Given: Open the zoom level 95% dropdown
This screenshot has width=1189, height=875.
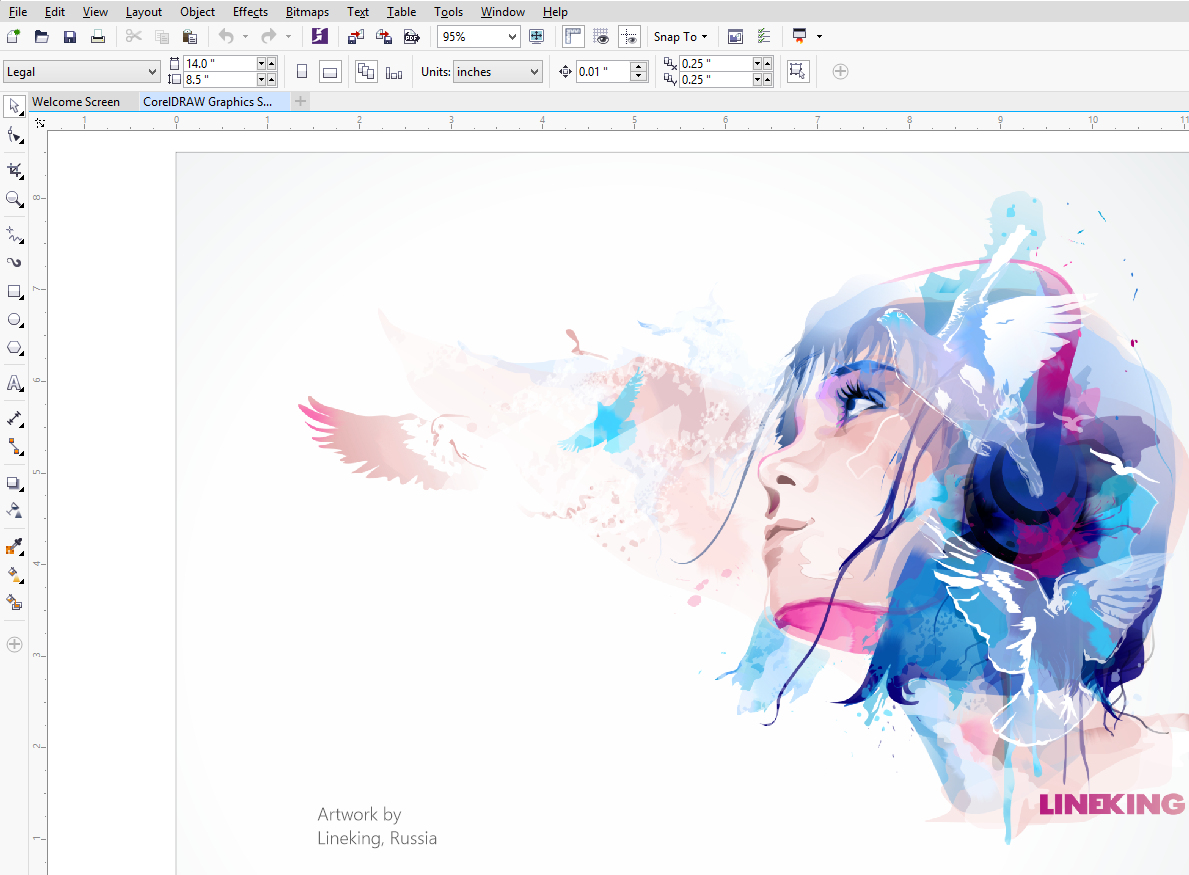Looking at the screenshot, I should point(512,36).
